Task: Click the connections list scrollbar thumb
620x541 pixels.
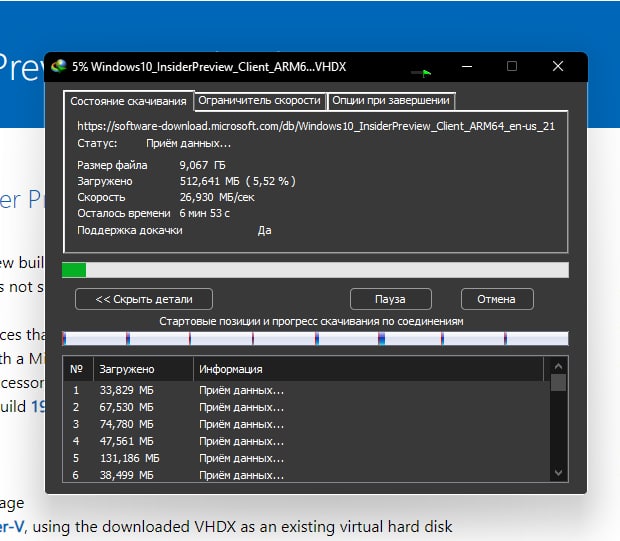Action: [558, 383]
